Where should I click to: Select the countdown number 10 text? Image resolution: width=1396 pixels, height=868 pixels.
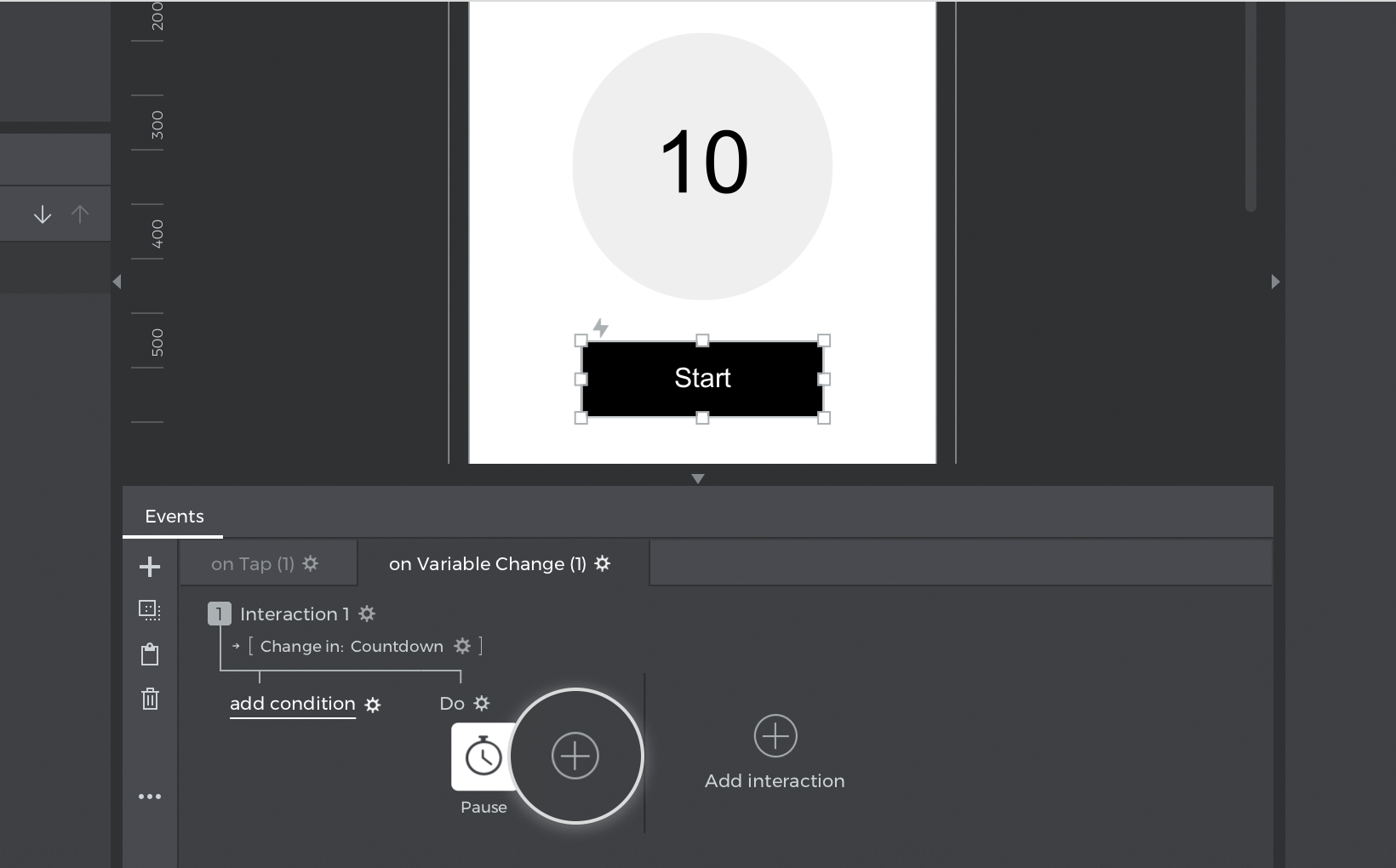[704, 163]
